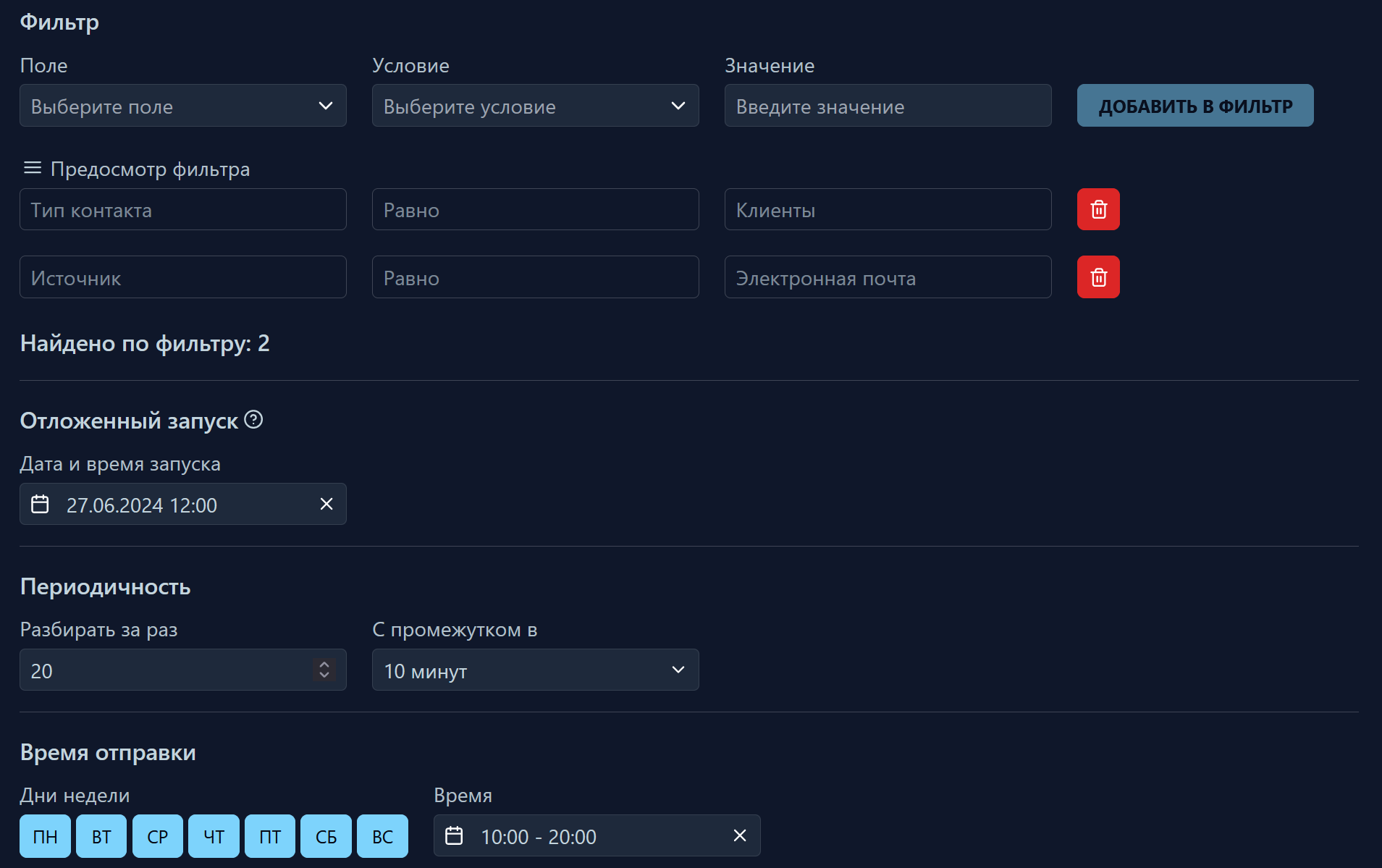1382x868 pixels.
Task: Clear the 10:00 - 20:00 time range
Action: 739,835
